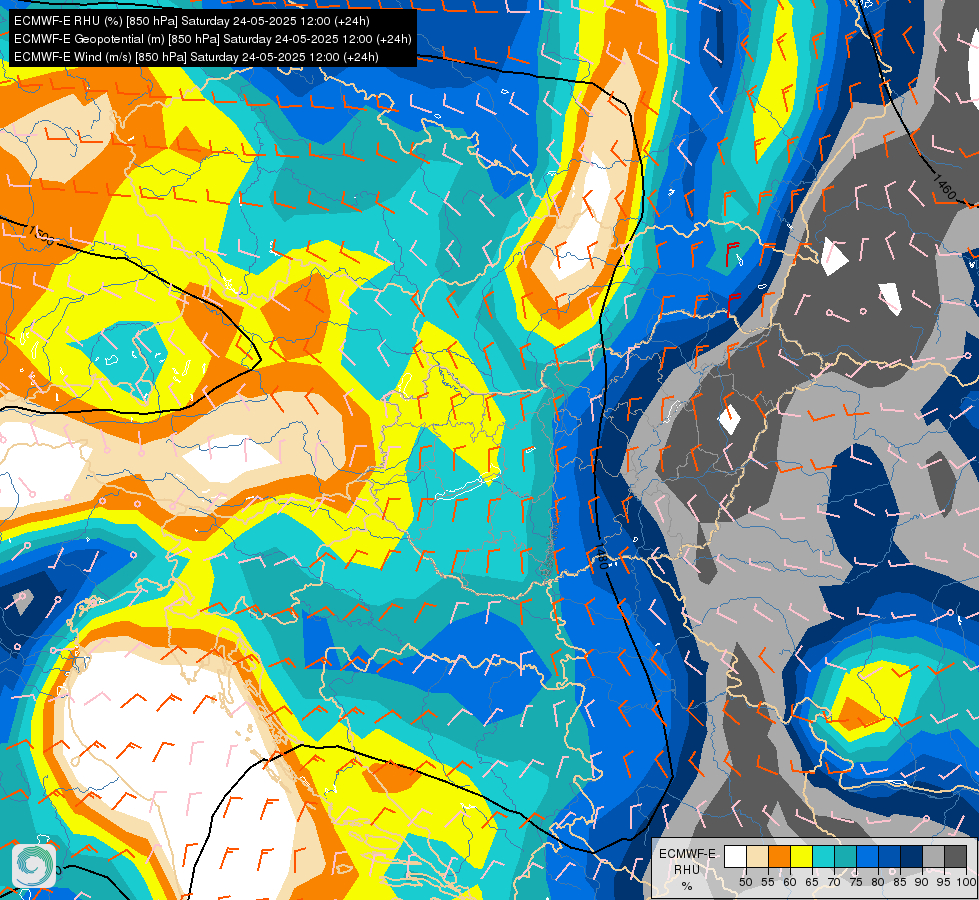Click the % unit label in the legend
Screen dimensions: 979x900
687,886
